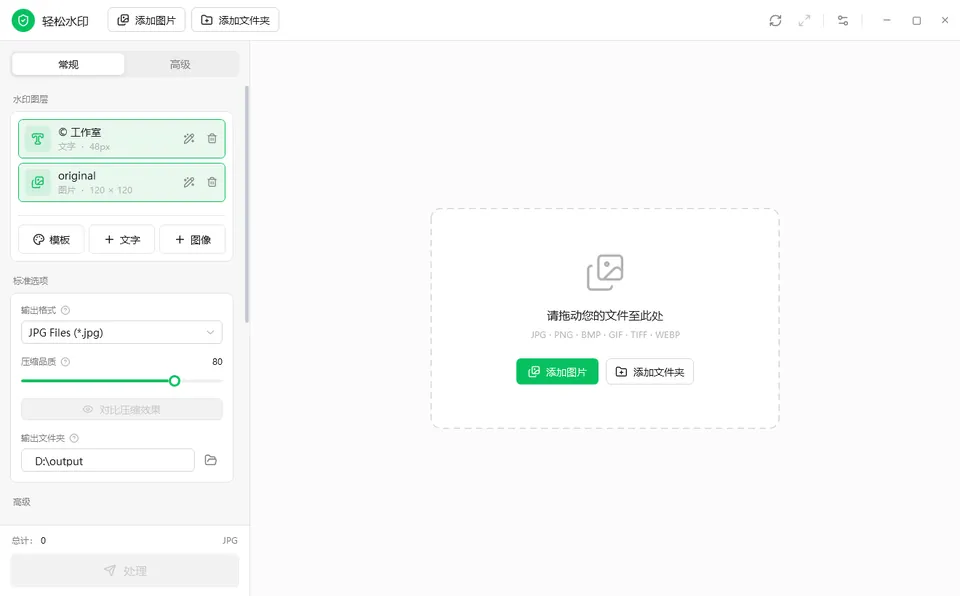
Task: Click 添加文件夹 button in drop zone
Action: (650, 372)
